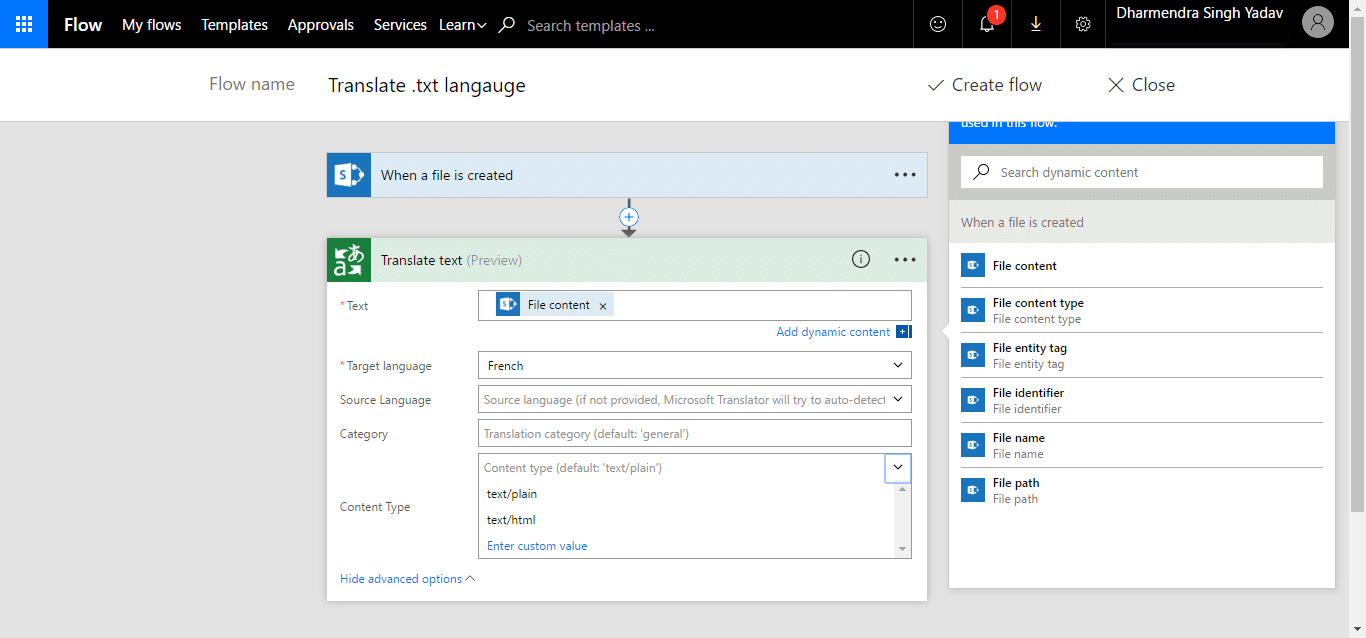Open settings gear icon
This screenshot has height=638, width=1366.
(1083, 25)
